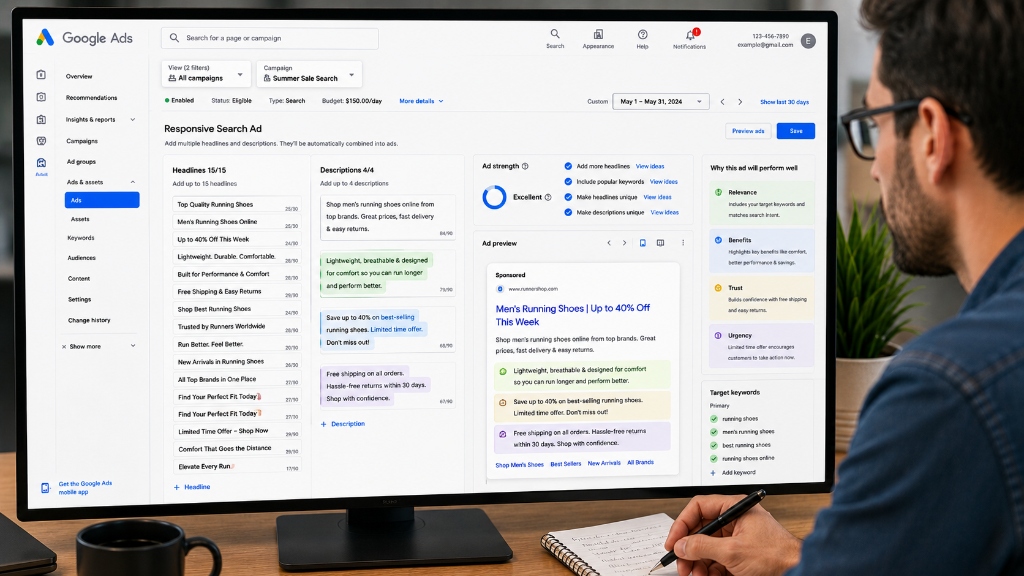Screen dimensions: 1024x576
Task: Switch Ad preview to mobile view
Action: pyautogui.click(x=643, y=243)
